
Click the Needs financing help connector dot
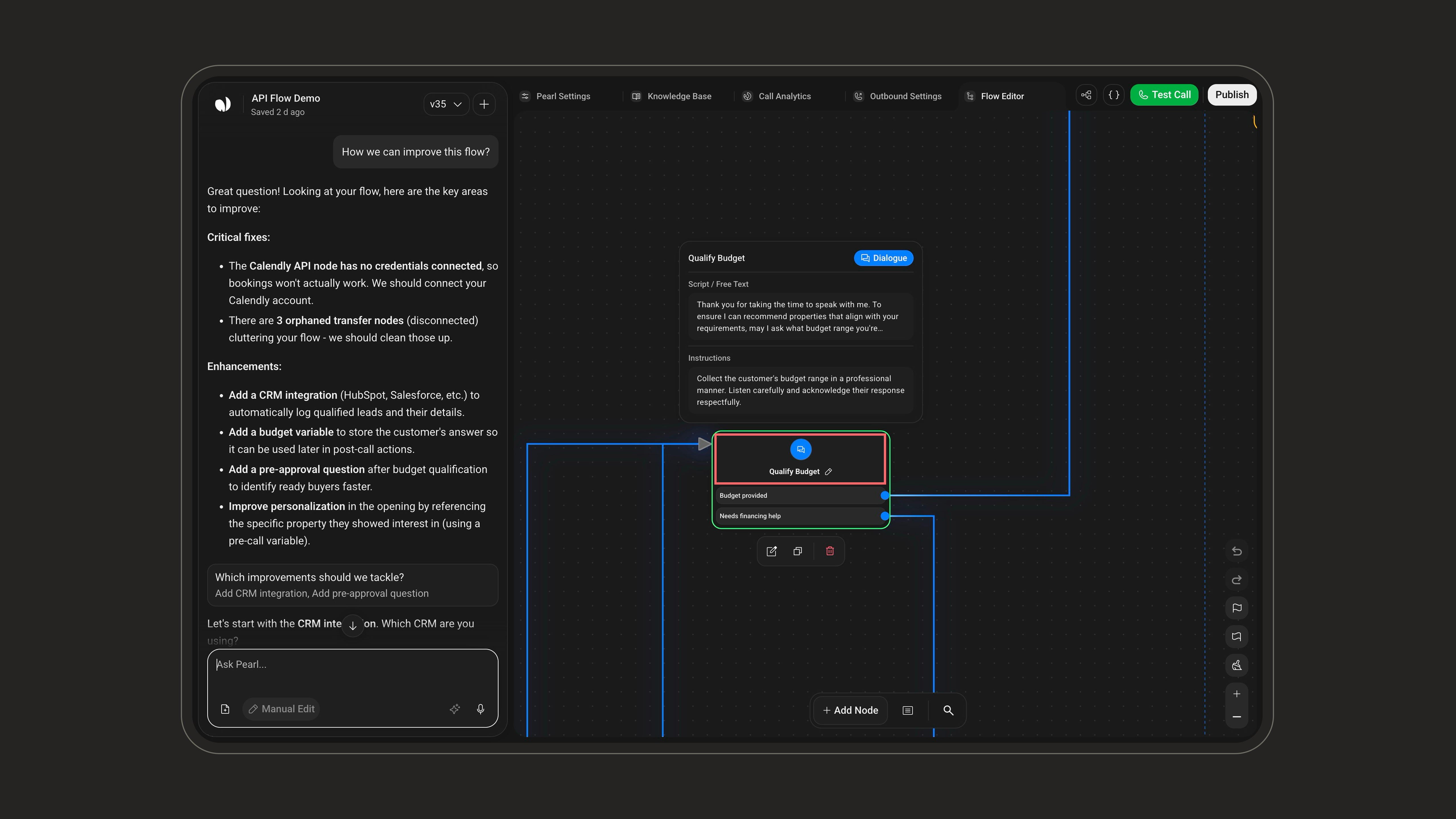(x=885, y=516)
